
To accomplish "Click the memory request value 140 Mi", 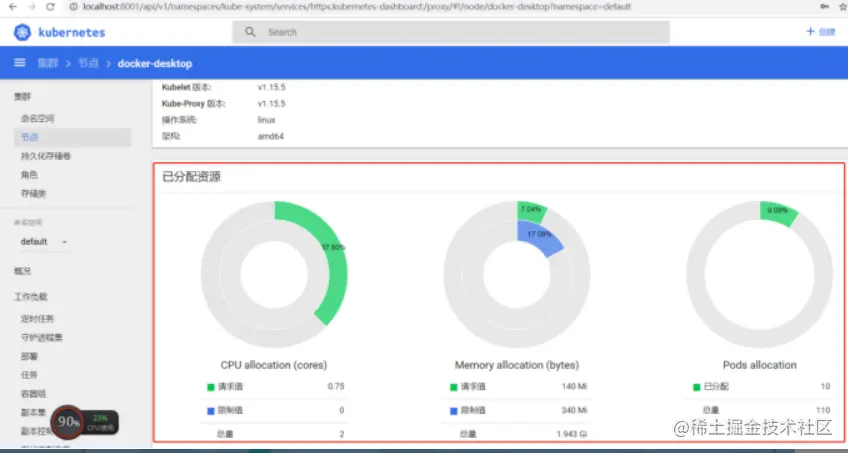I will 574,387.
